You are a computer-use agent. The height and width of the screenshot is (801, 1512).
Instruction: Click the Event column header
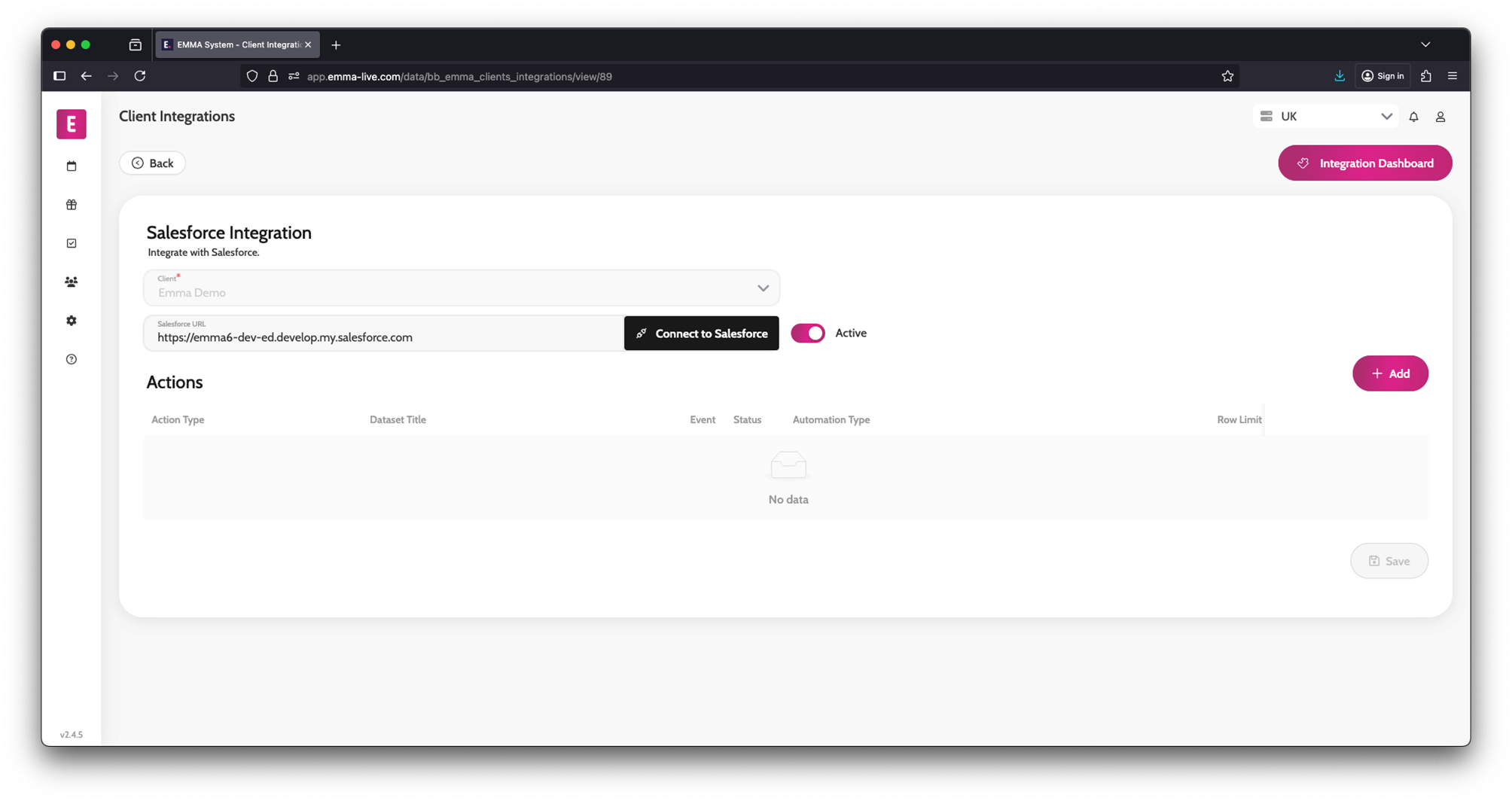click(x=703, y=420)
